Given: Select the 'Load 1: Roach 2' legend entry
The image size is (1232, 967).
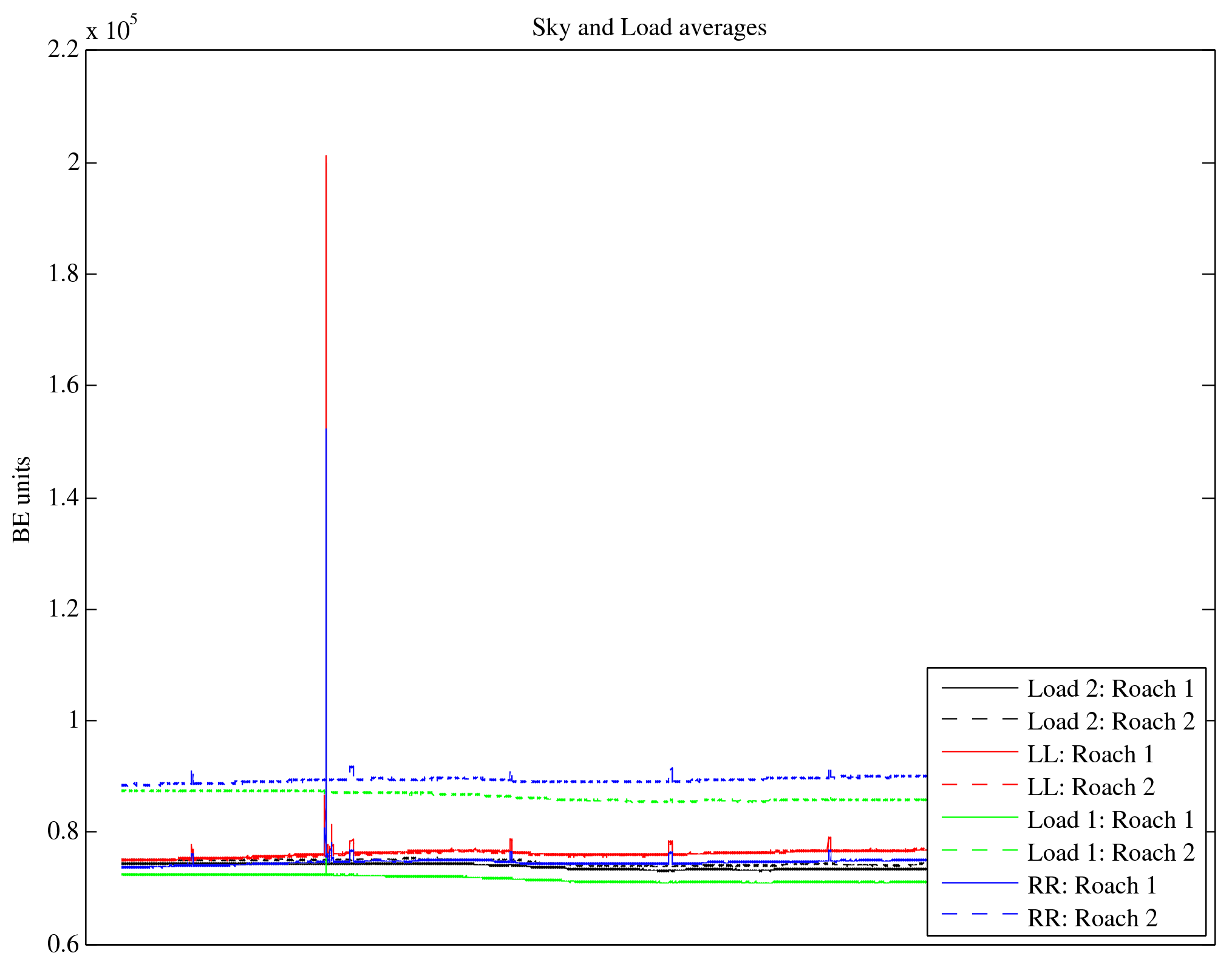Looking at the screenshot, I should tap(1111, 853).
